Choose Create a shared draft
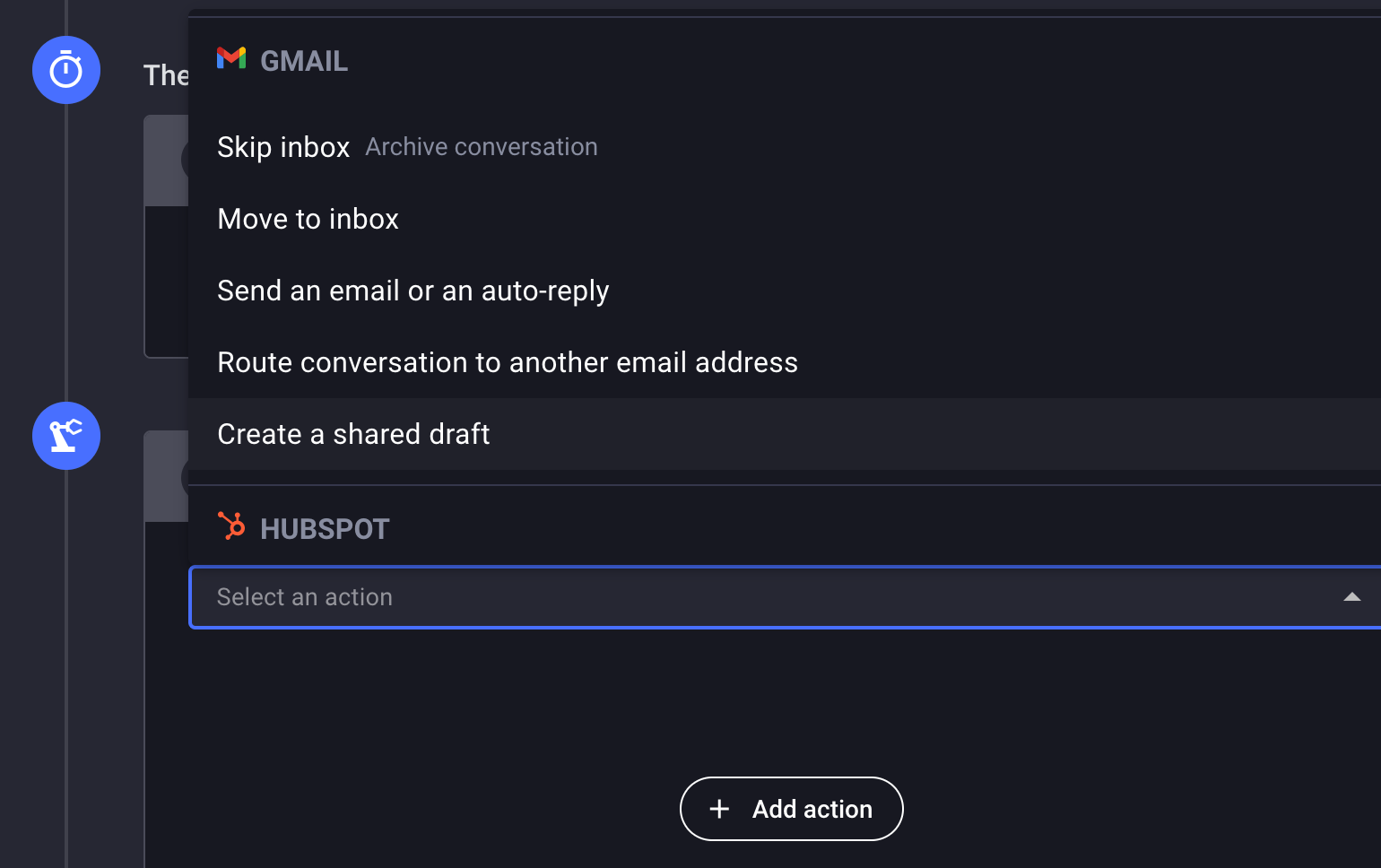Screen dimensions: 1381x868 353,434
